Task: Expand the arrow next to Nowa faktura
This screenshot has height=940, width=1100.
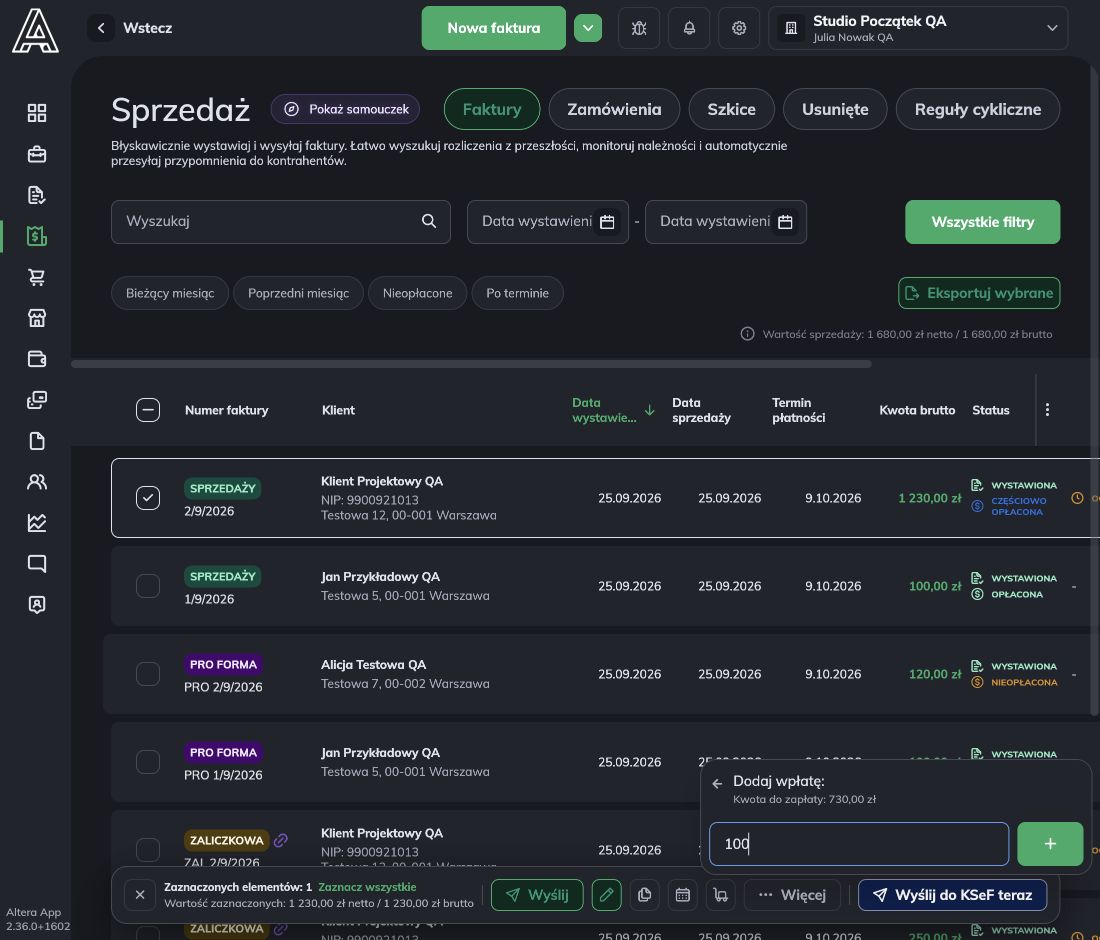Action: (588, 28)
